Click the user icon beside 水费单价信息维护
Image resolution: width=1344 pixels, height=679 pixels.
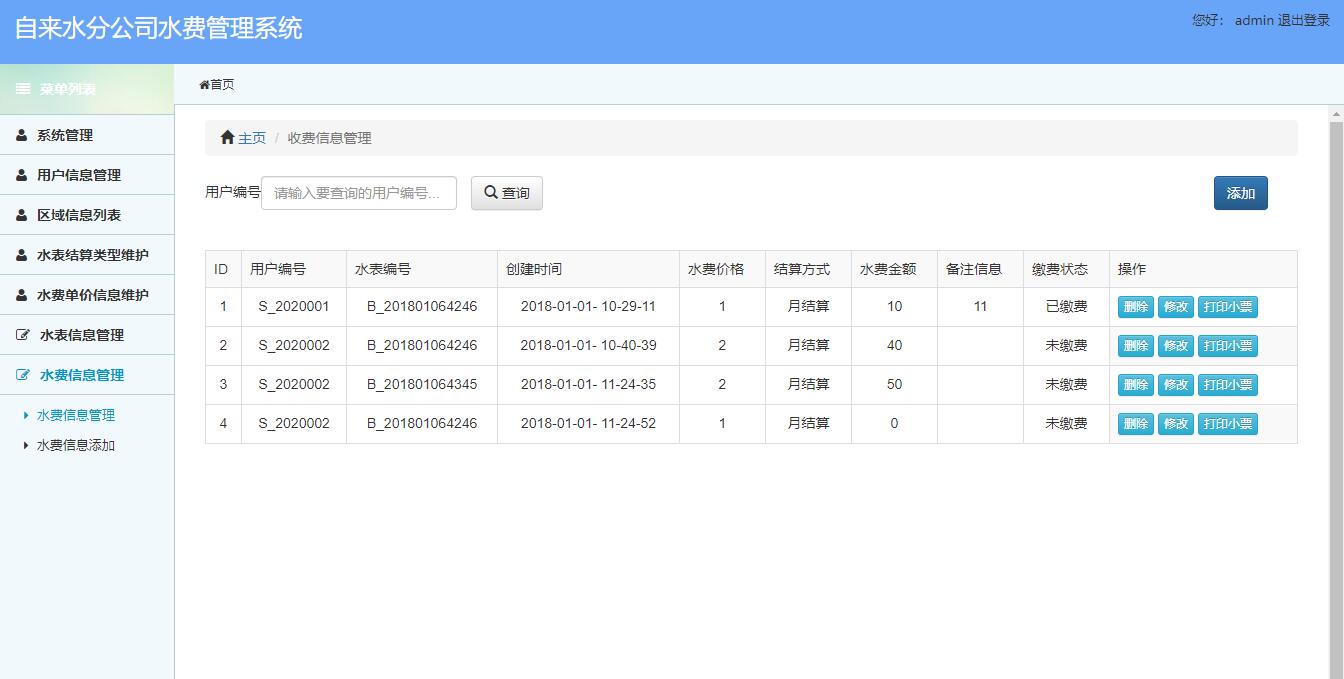tap(21, 295)
